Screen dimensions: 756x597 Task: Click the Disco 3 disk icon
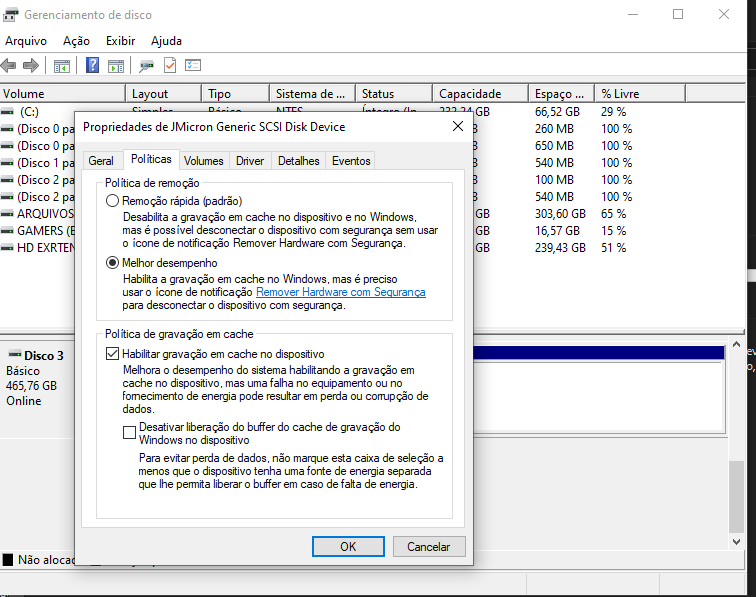coord(15,354)
